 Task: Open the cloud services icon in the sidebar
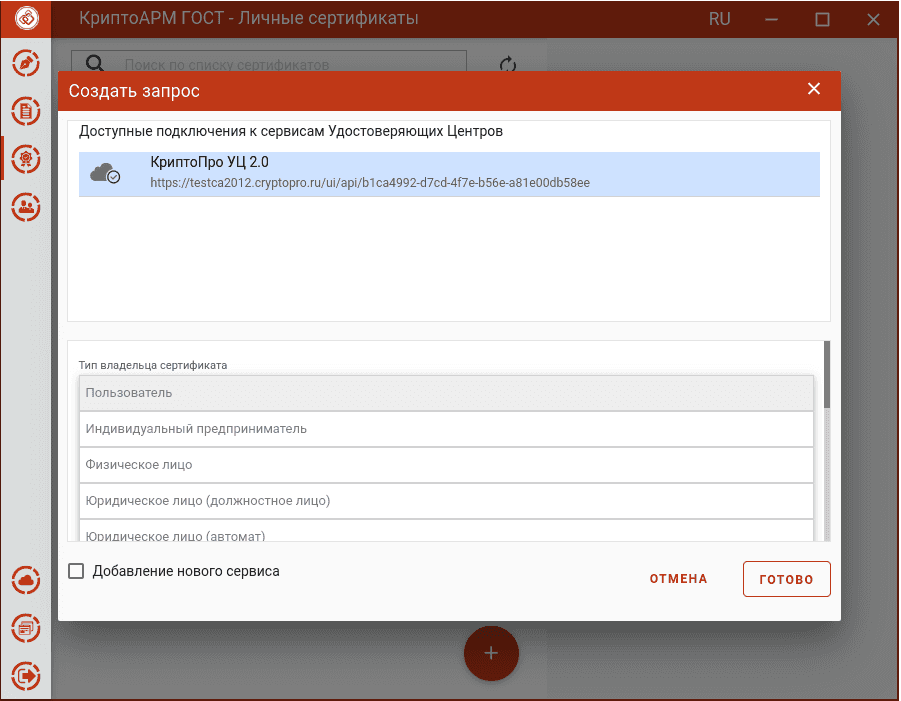[x=26, y=580]
